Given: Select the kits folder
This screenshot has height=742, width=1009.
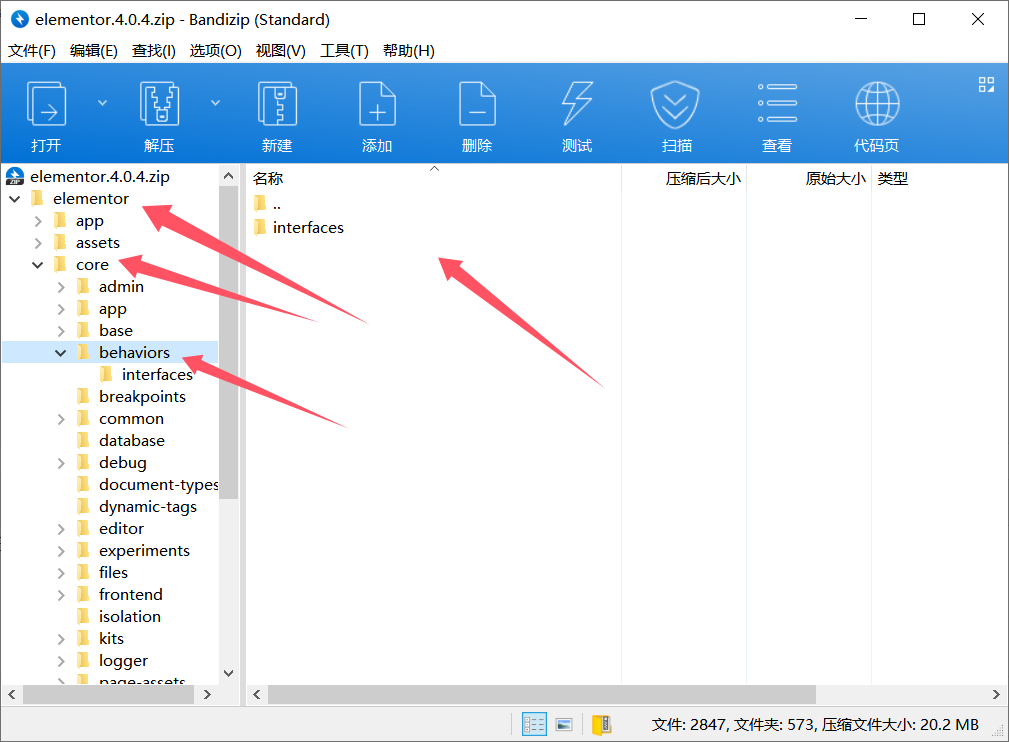Looking at the screenshot, I should (111, 638).
